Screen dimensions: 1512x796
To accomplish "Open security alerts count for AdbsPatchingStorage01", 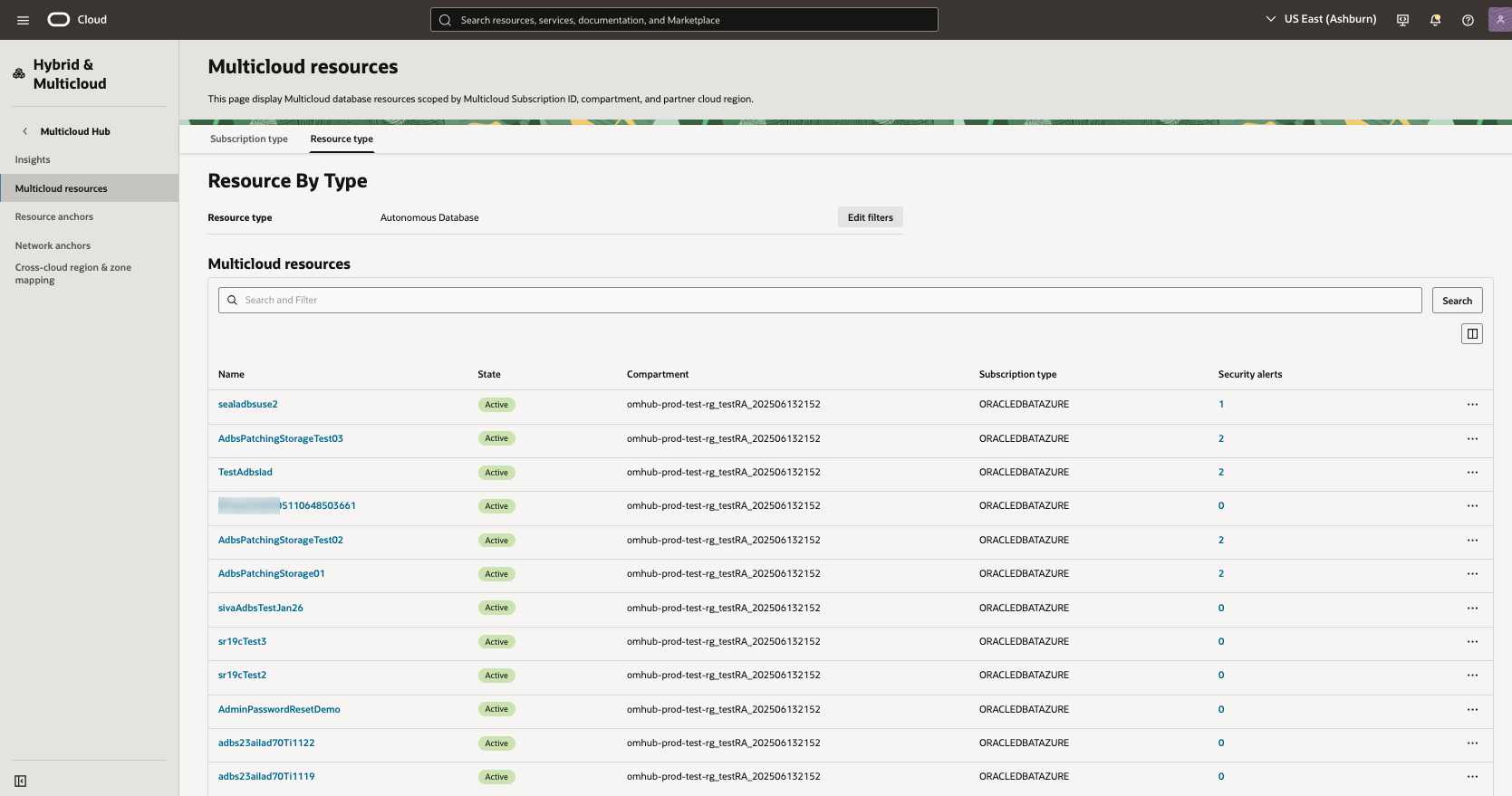I will pyautogui.click(x=1221, y=573).
